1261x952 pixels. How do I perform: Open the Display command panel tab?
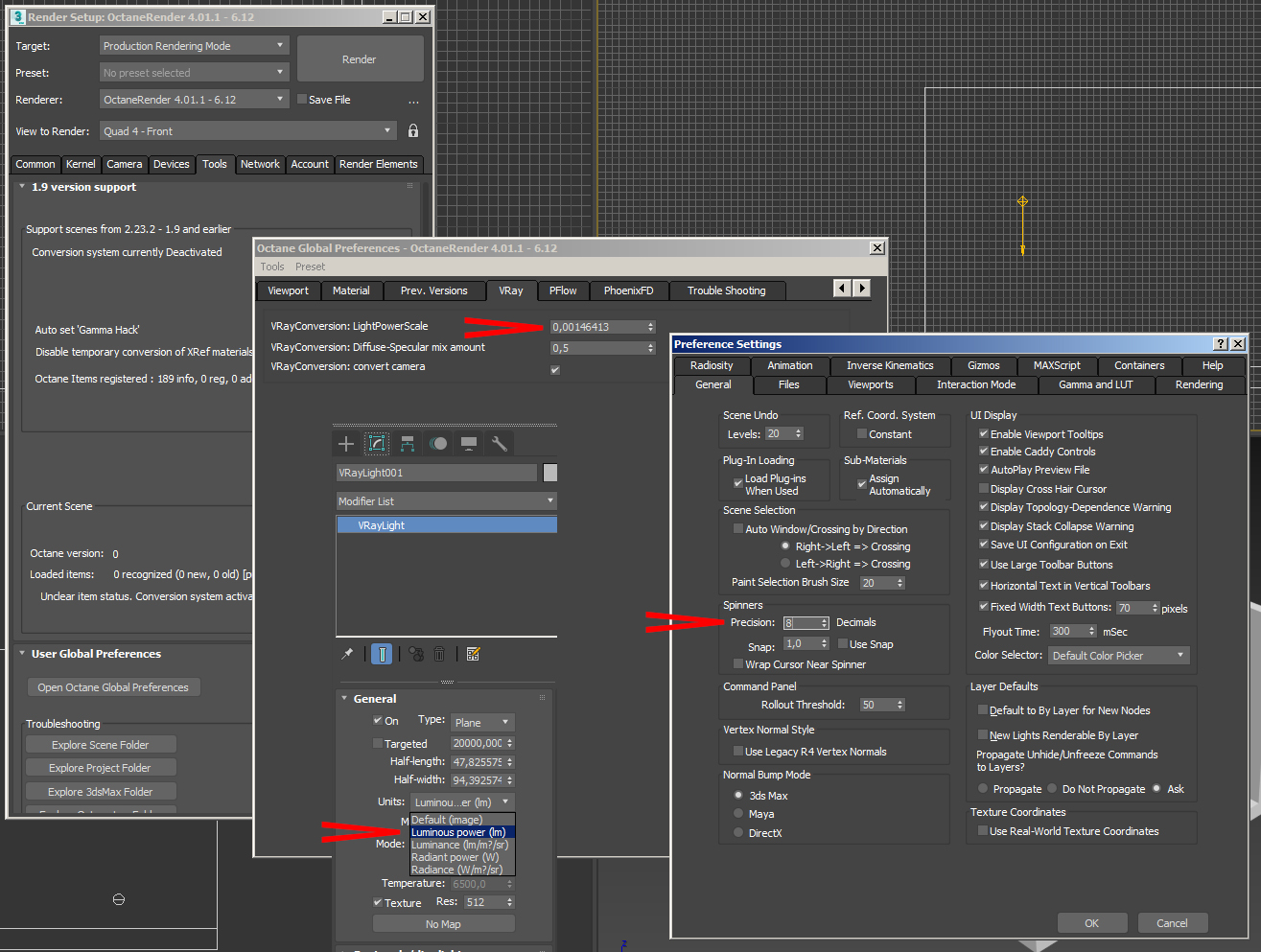[469, 443]
